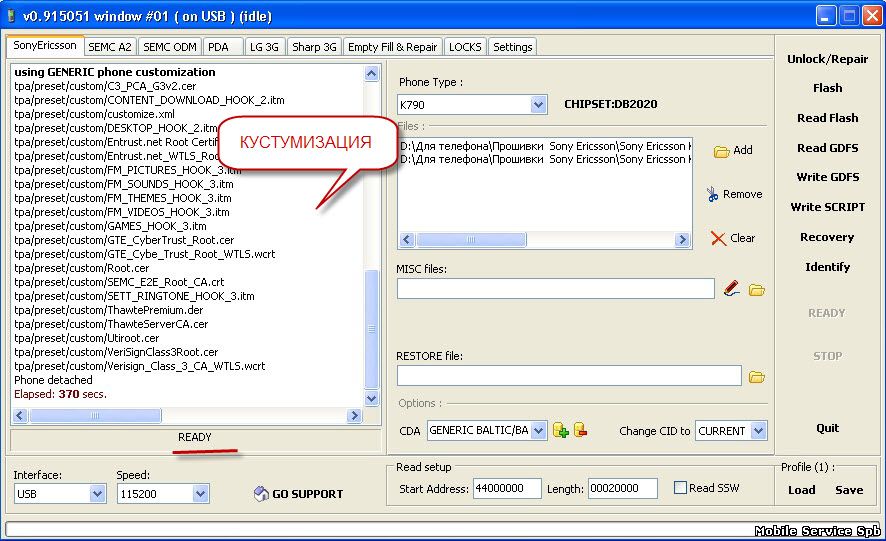Switch to the LOCKS tab
Viewport: 886px width, 541px height.
tap(465, 47)
